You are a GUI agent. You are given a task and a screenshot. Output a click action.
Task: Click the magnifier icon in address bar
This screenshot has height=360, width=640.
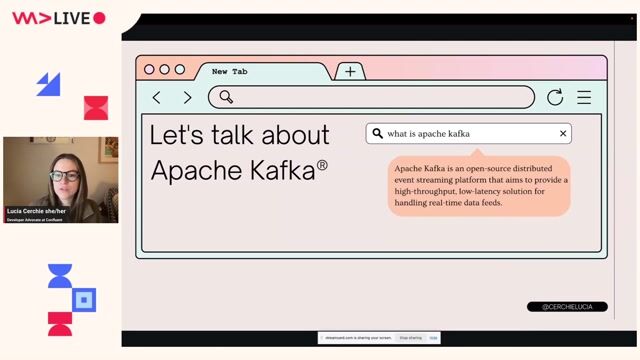click(x=226, y=97)
